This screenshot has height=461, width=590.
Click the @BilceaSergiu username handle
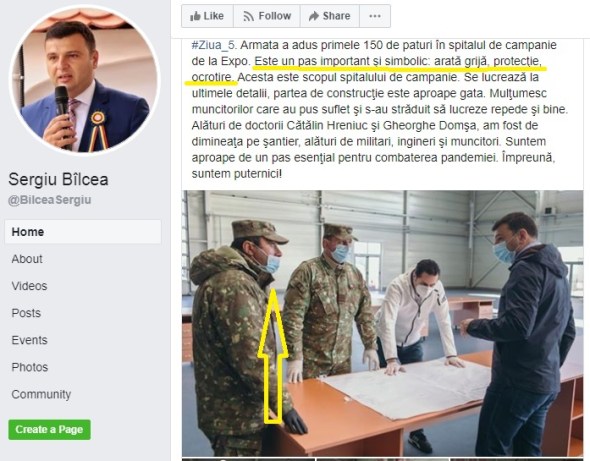49,200
